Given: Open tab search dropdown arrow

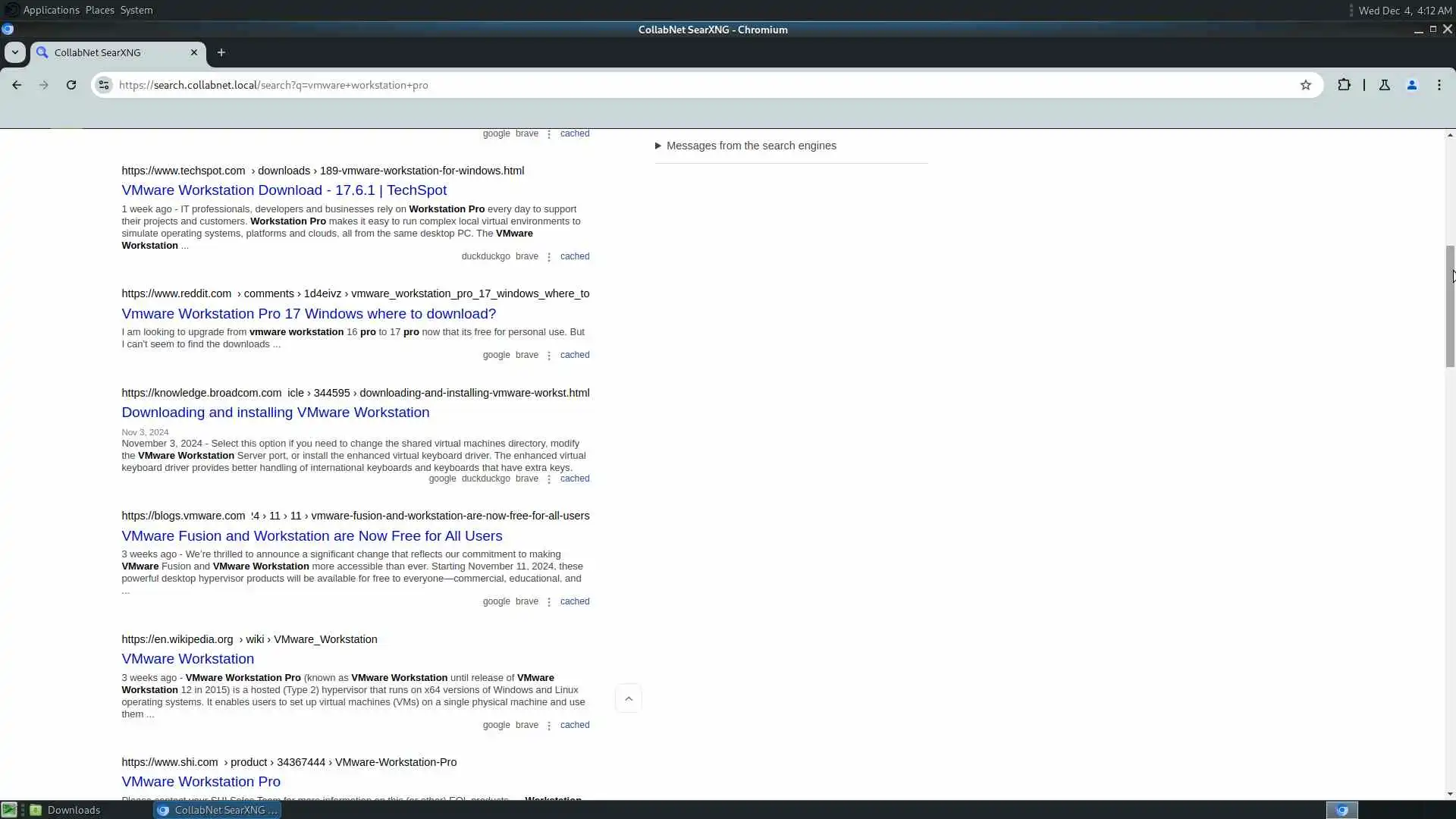Looking at the screenshot, I should (14, 52).
